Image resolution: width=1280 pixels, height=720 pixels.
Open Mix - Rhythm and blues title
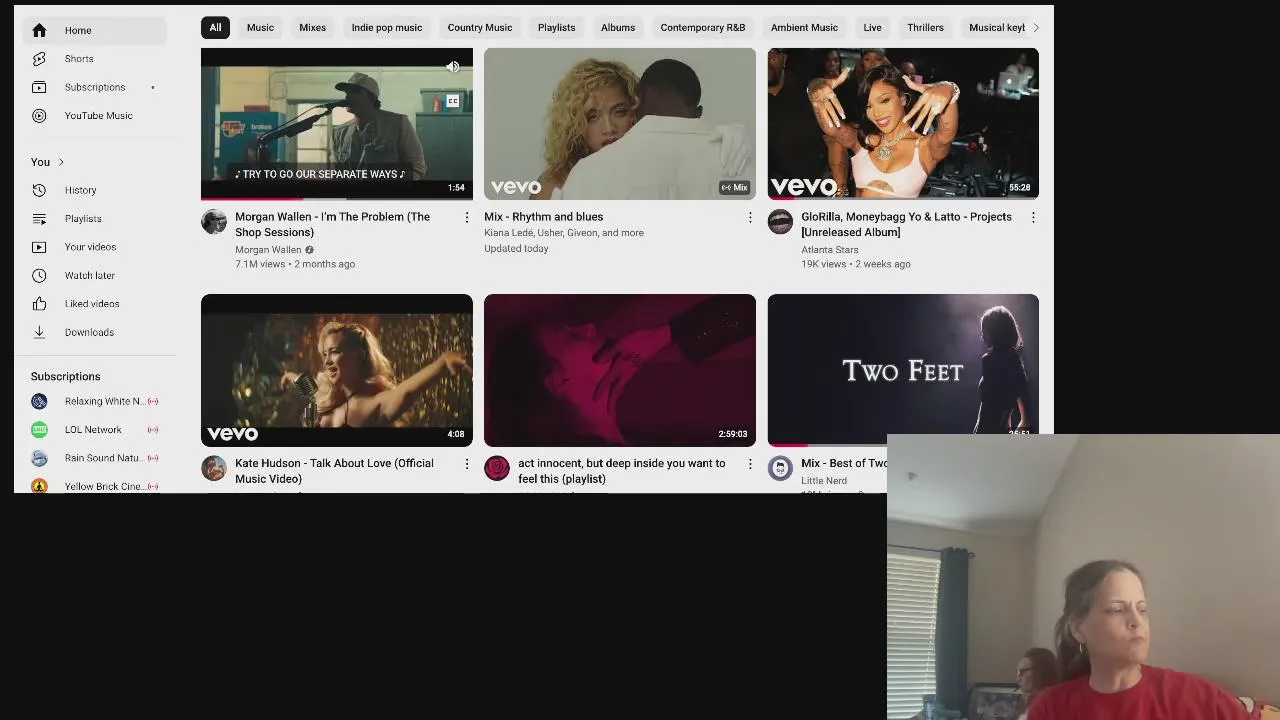click(544, 217)
